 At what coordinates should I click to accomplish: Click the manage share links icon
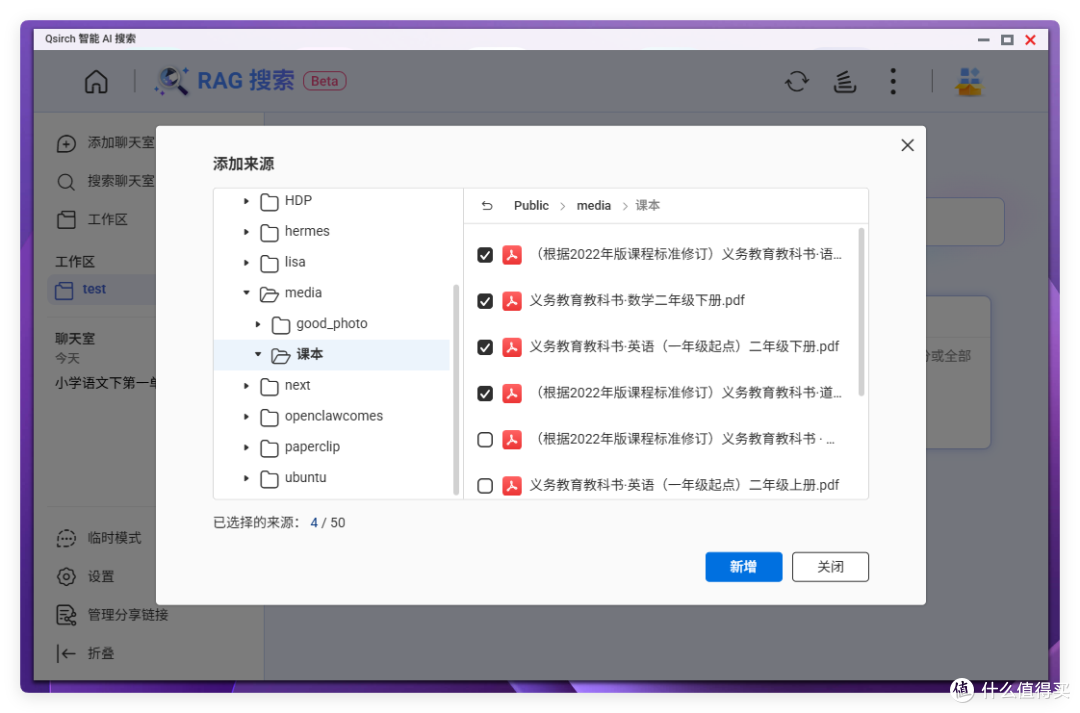66,615
